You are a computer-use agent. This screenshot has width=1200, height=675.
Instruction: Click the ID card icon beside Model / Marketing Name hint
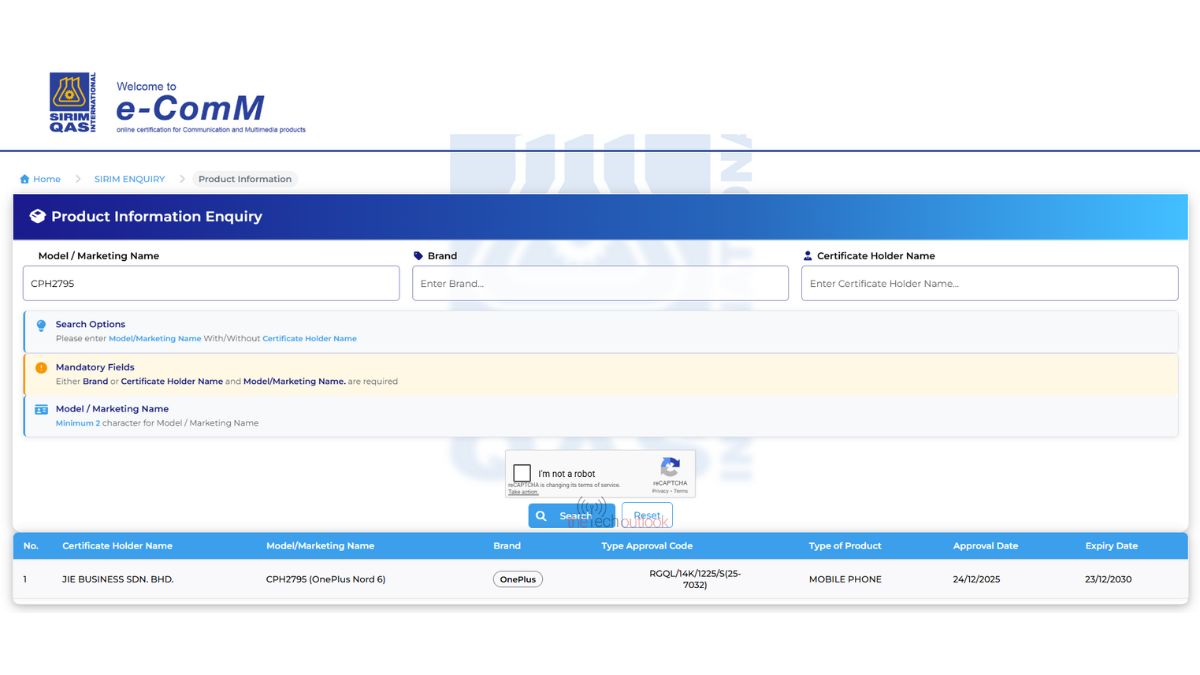pos(41,410)
